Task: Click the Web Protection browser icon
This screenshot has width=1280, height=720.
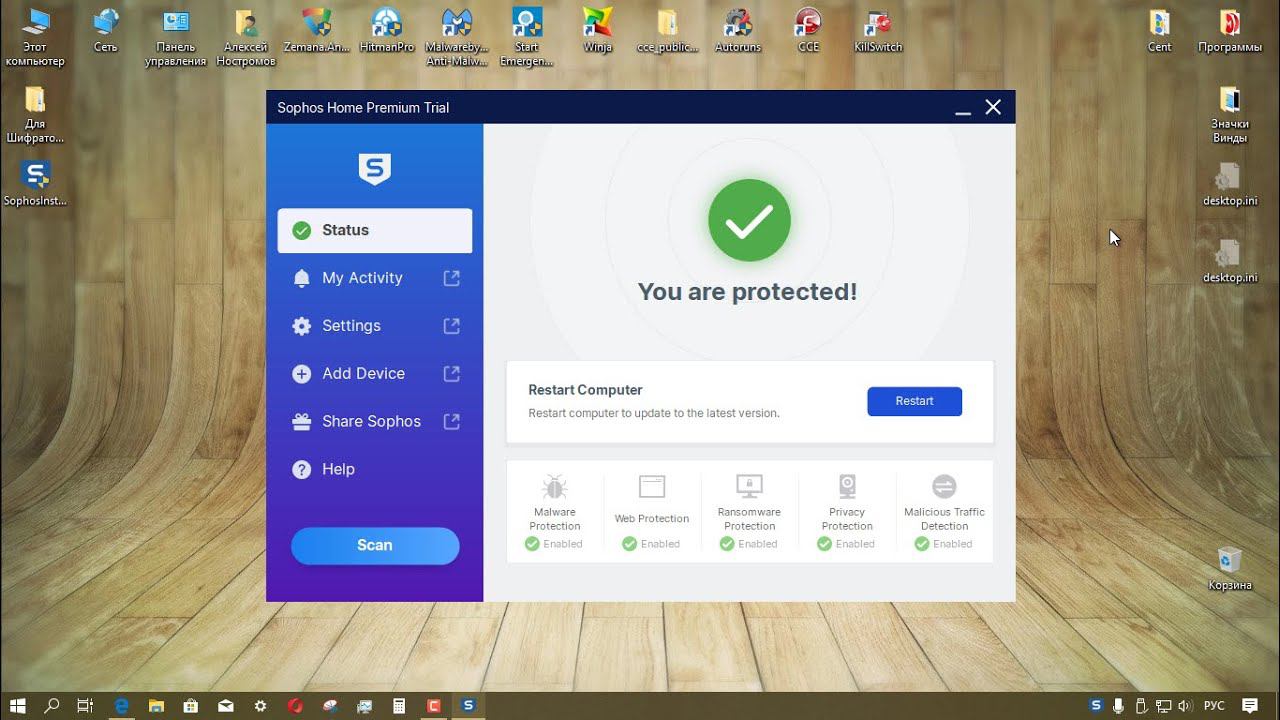Action: 652,487
